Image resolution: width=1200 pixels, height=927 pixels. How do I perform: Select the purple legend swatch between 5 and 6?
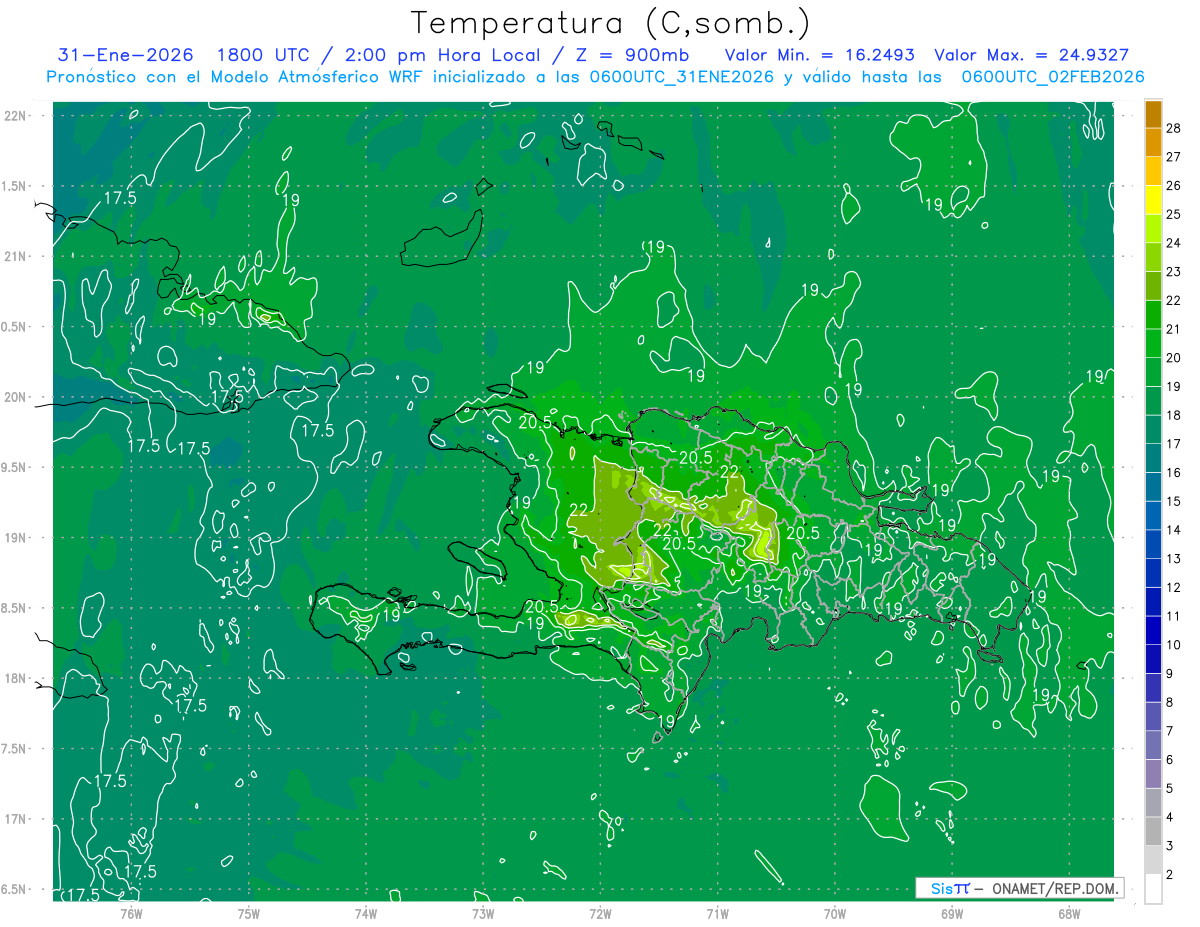[x=1153, y=775]
